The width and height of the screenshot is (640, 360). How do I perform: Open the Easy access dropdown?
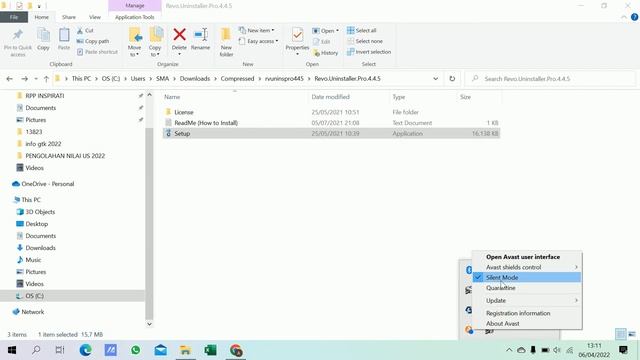click(x=258, y=41)
